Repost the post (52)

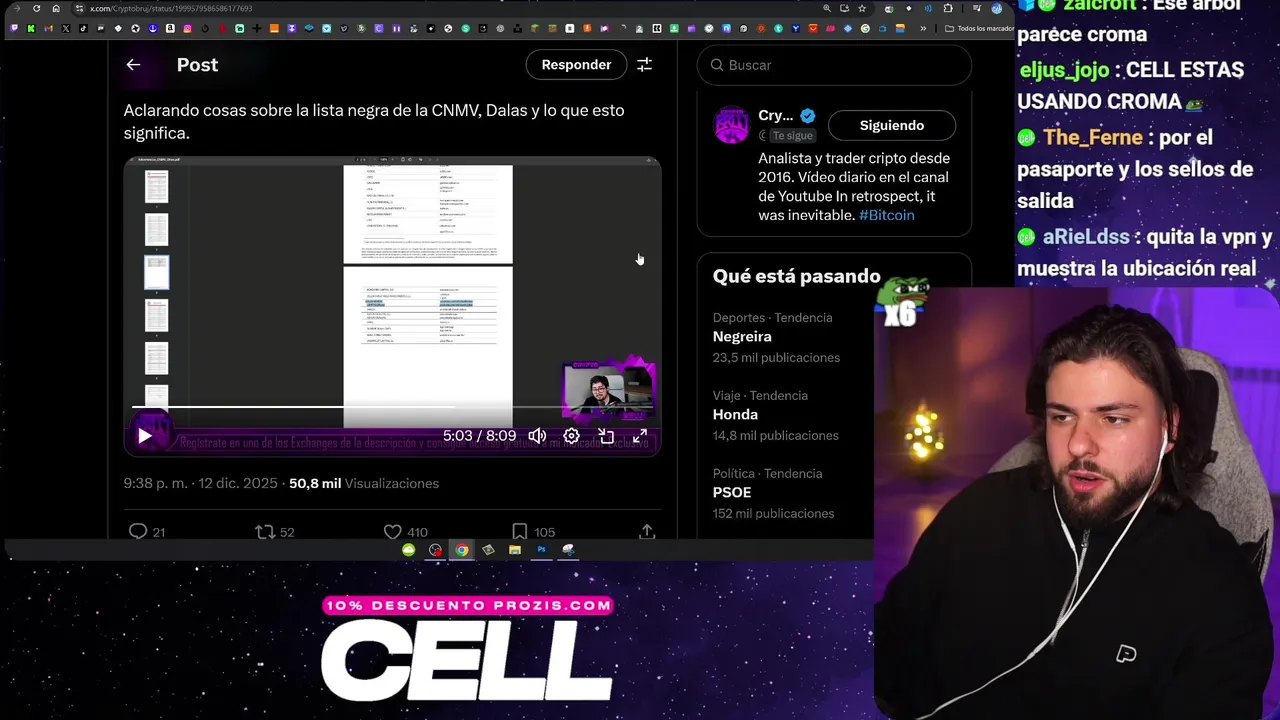click(x=274, y=531)
